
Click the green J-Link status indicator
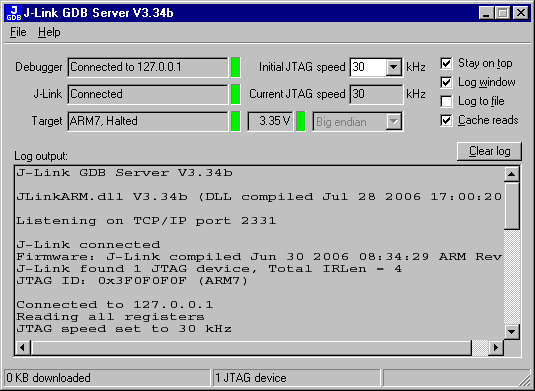pyautogui.click(x=236, y=94)
